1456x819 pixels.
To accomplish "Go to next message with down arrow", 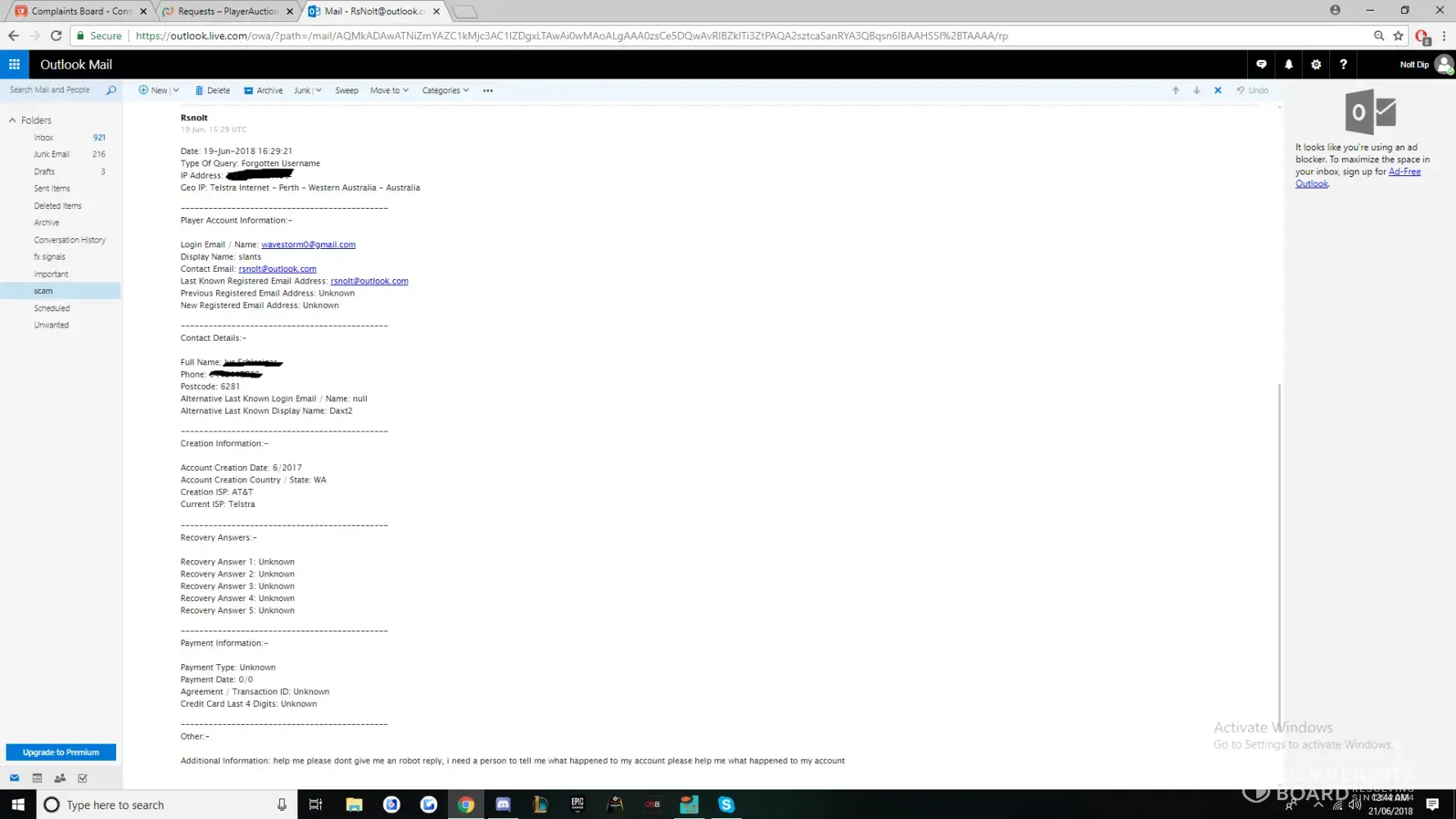I will tap(1197, 91).
